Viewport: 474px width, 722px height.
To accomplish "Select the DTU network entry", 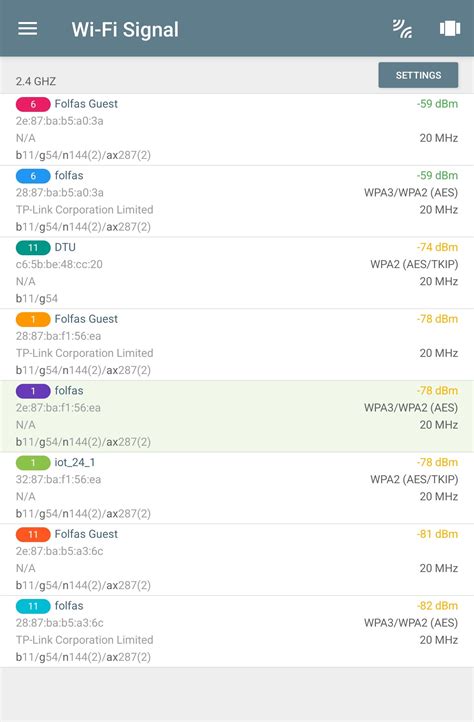I will pos(237,273).
